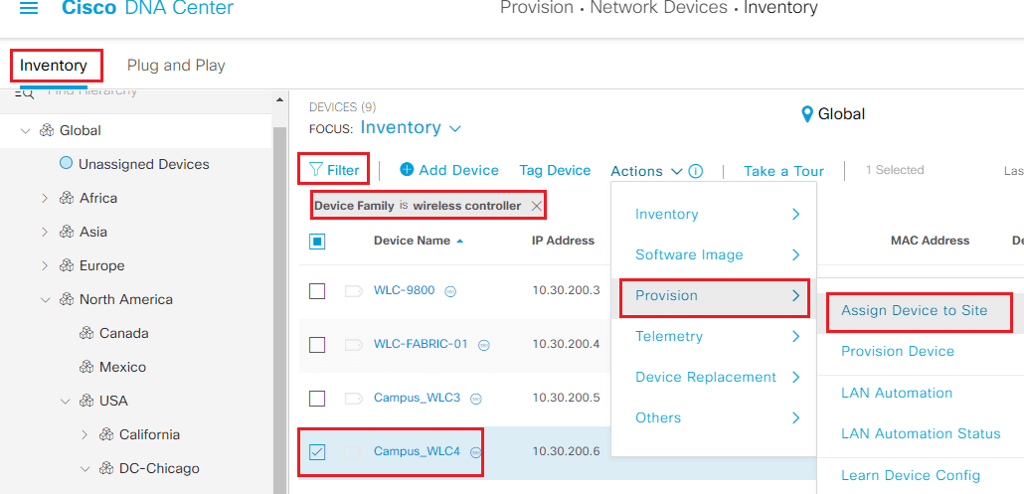Image resolution: width=1024 pixels, height=494 pixels.
Task: Switch to the Plug and Play tab
Action: pyautogui.click(x=176, y=65)
